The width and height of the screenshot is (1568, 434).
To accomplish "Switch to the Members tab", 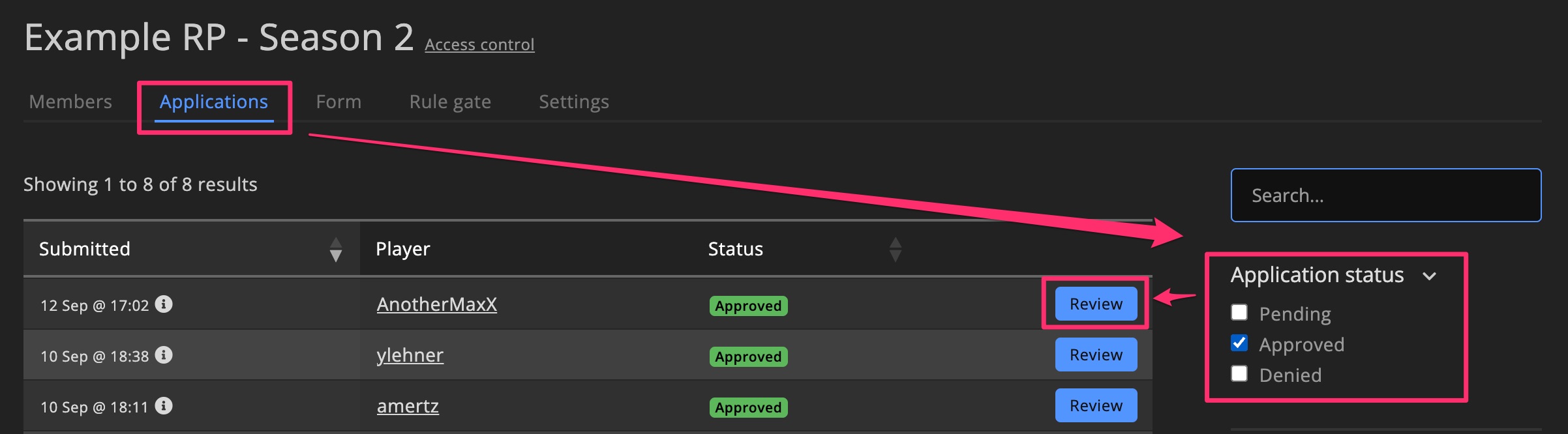I will pos(70,102).
